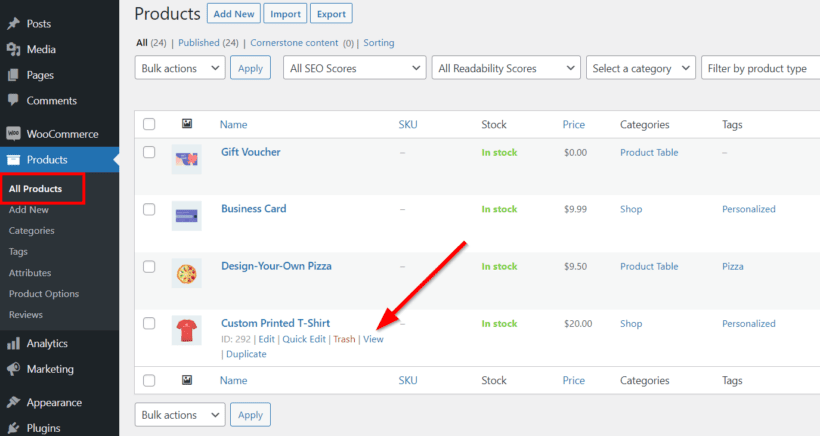
Task: Click the image column icon in table footer
Action: tap(187, 380)
